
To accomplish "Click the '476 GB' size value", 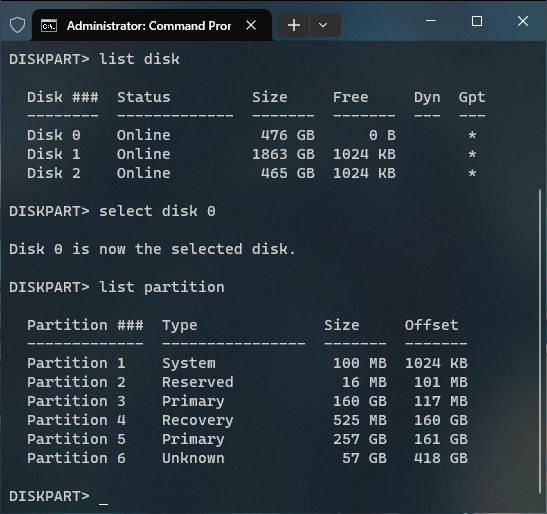I will (x=288, y=135).
